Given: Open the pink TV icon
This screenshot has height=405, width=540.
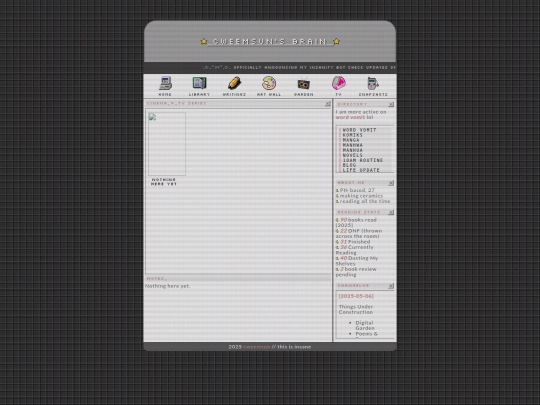Looking at the screenshot, I should pos(339,83).
